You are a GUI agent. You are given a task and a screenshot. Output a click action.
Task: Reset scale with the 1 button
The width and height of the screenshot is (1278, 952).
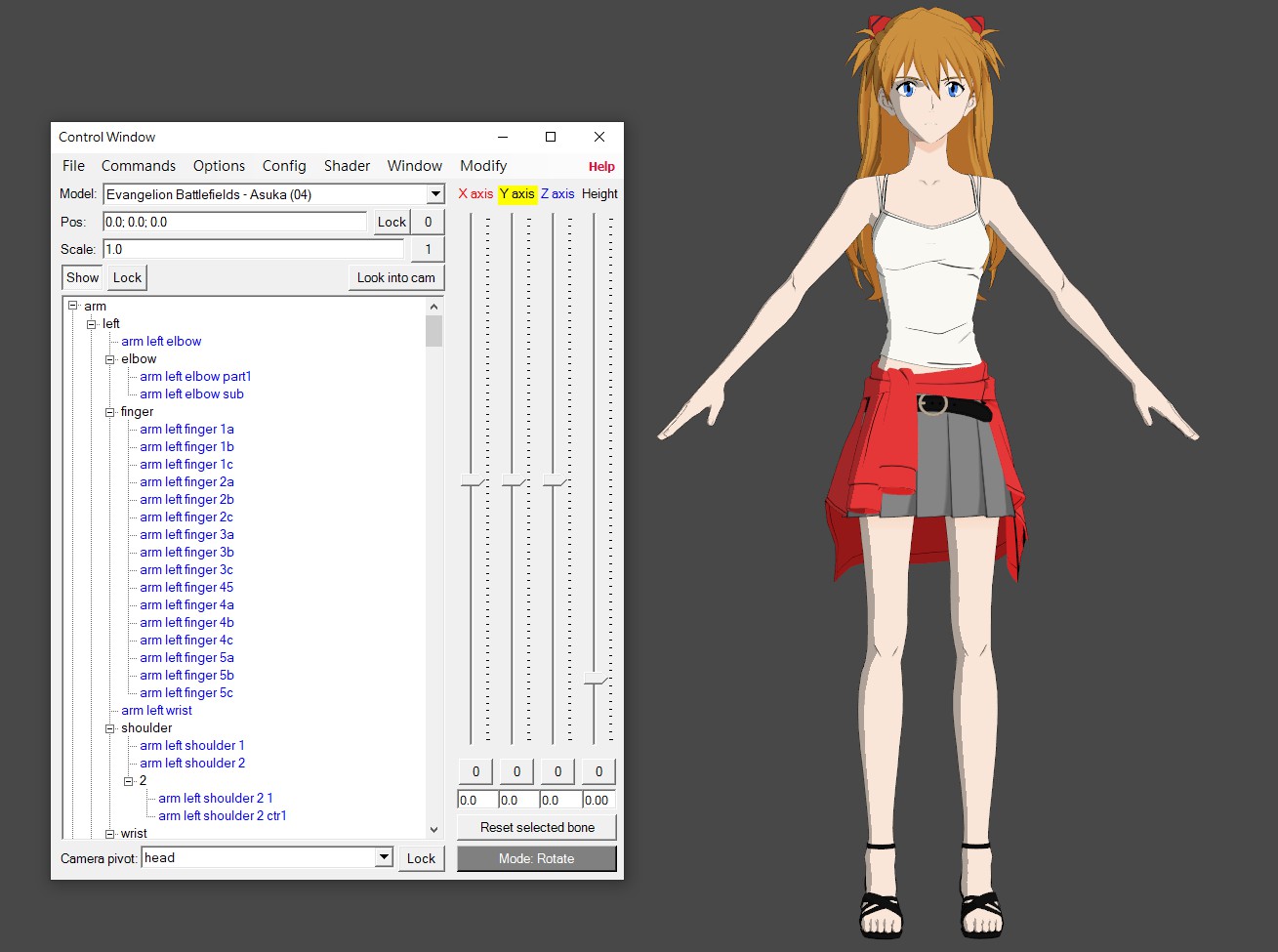pos(428,249)
